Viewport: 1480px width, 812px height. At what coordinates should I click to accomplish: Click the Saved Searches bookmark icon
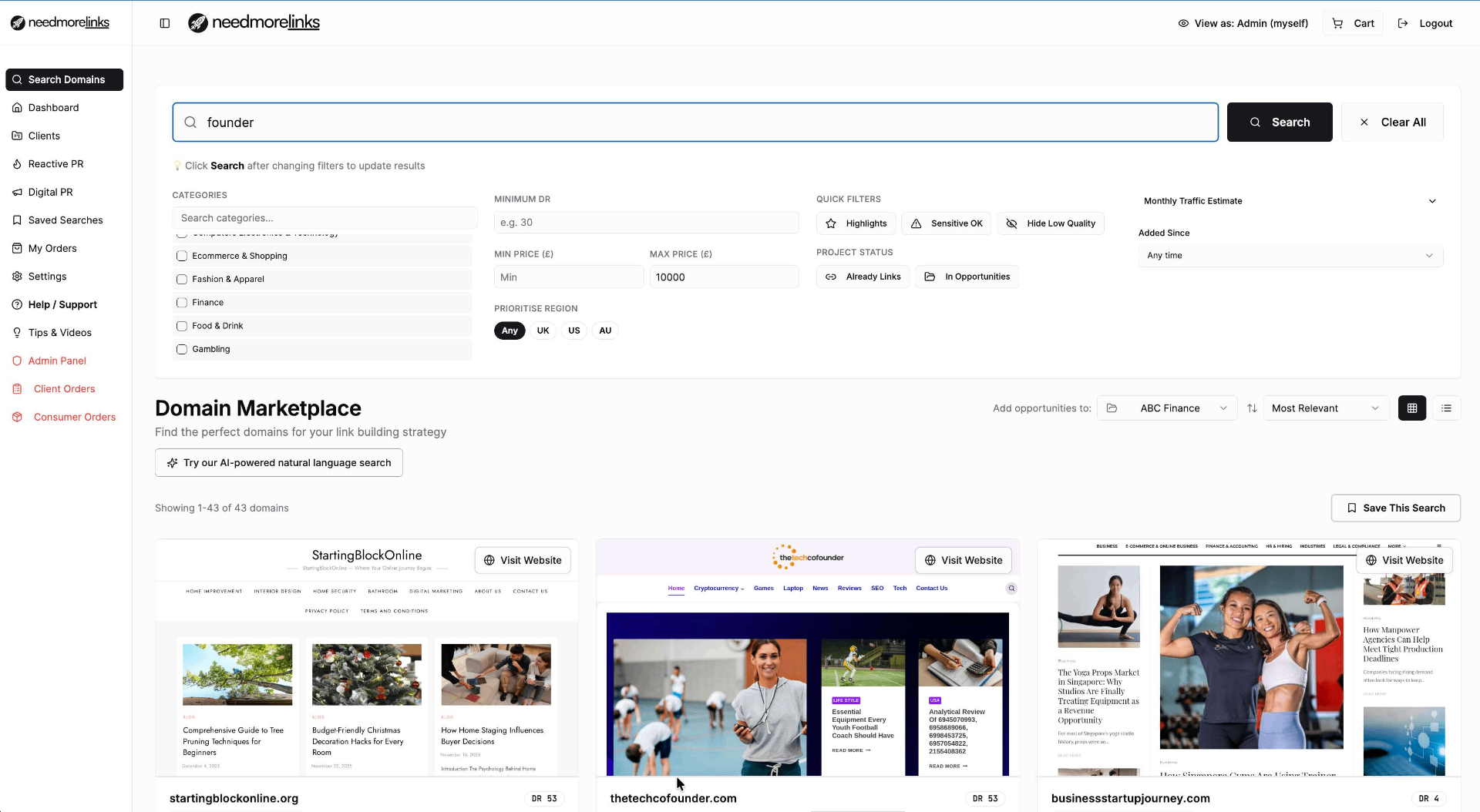(x=17, y=220)
